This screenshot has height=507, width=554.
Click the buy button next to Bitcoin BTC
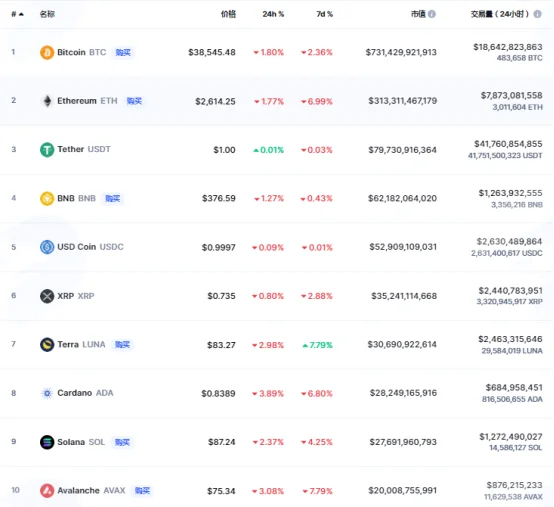click(123, 53)
